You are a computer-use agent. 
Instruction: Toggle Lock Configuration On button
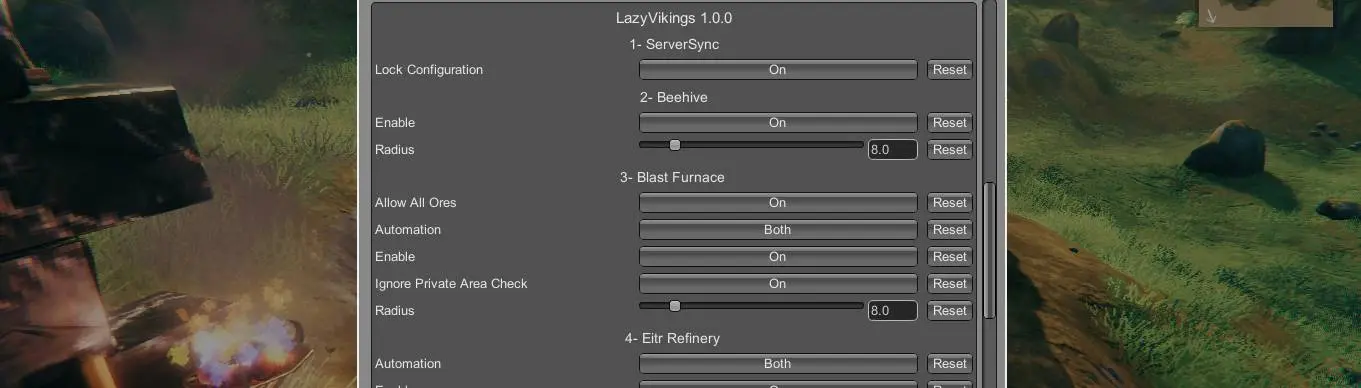coord(777,70)
